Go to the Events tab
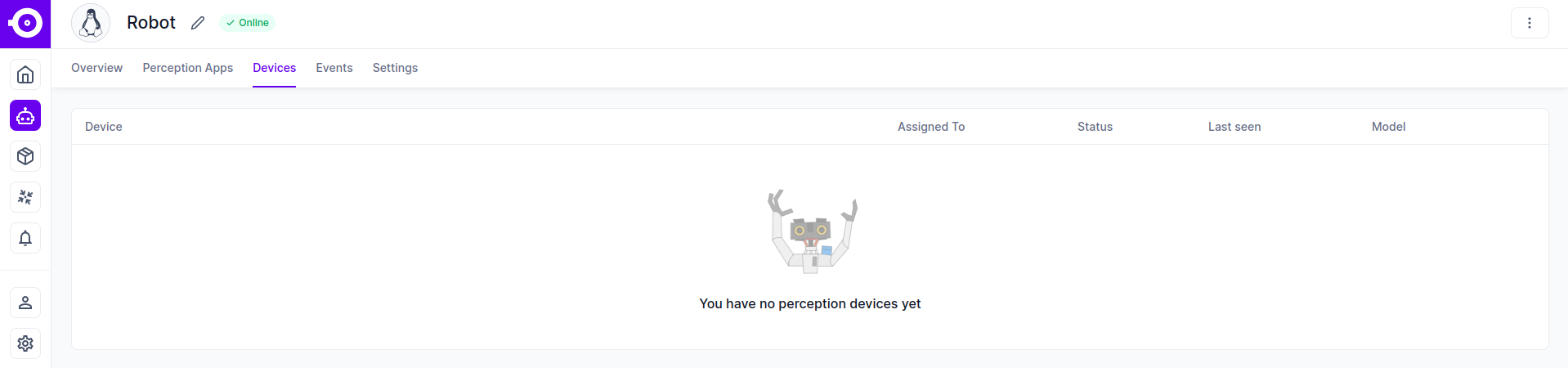The image size is (1568, 368). (334, 68)
